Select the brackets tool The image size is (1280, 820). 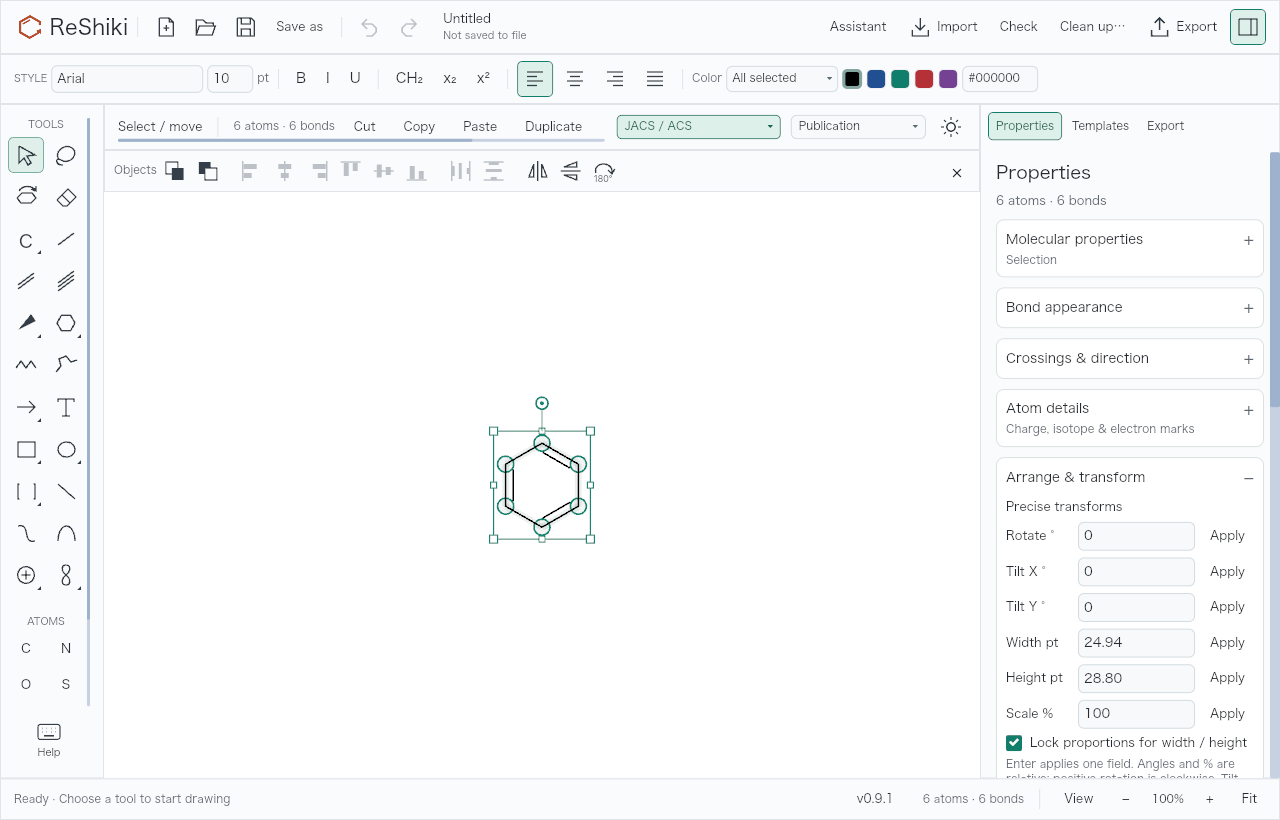point(26,491)
